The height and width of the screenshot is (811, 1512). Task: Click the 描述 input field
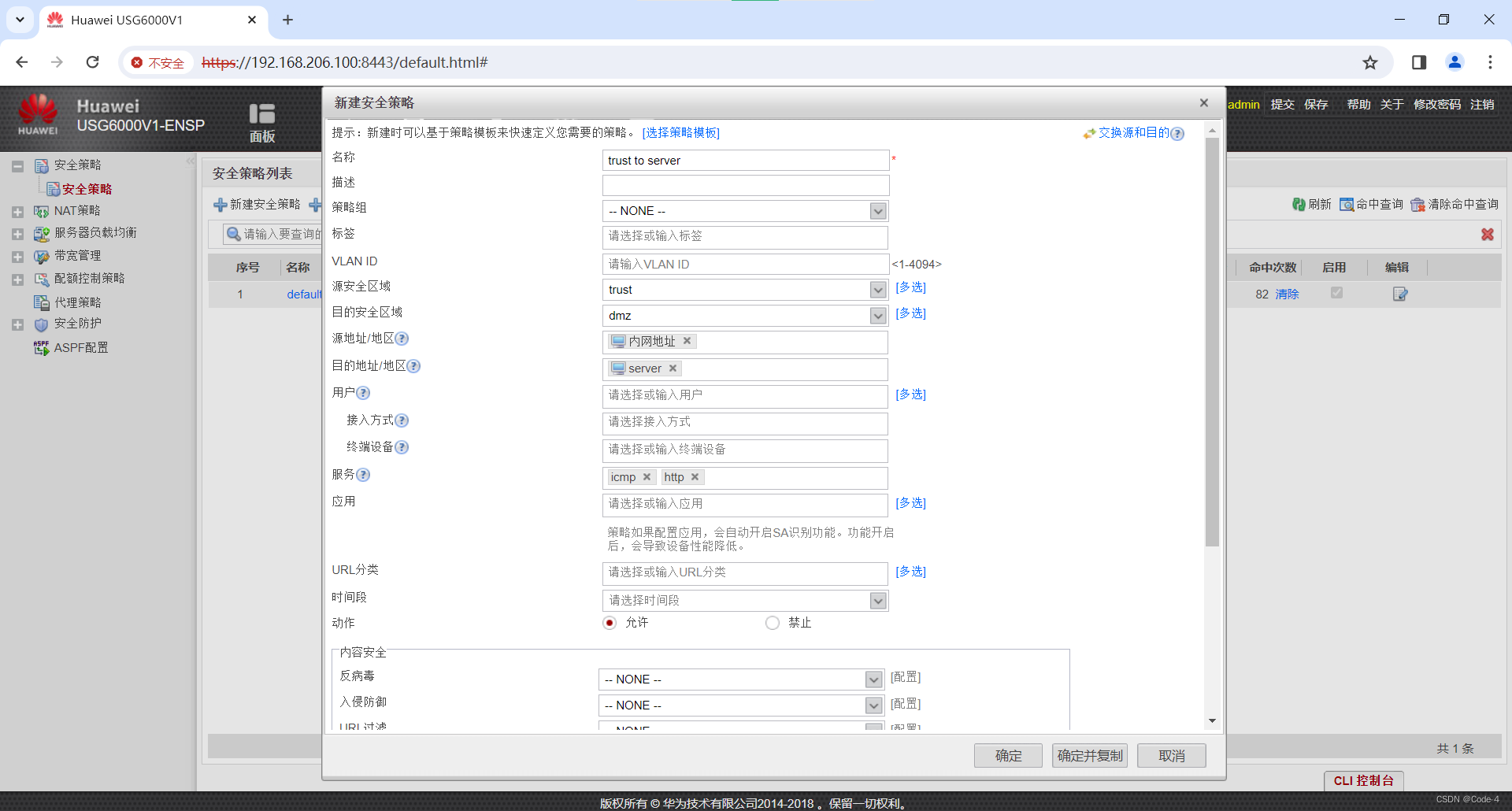[746, 186]
